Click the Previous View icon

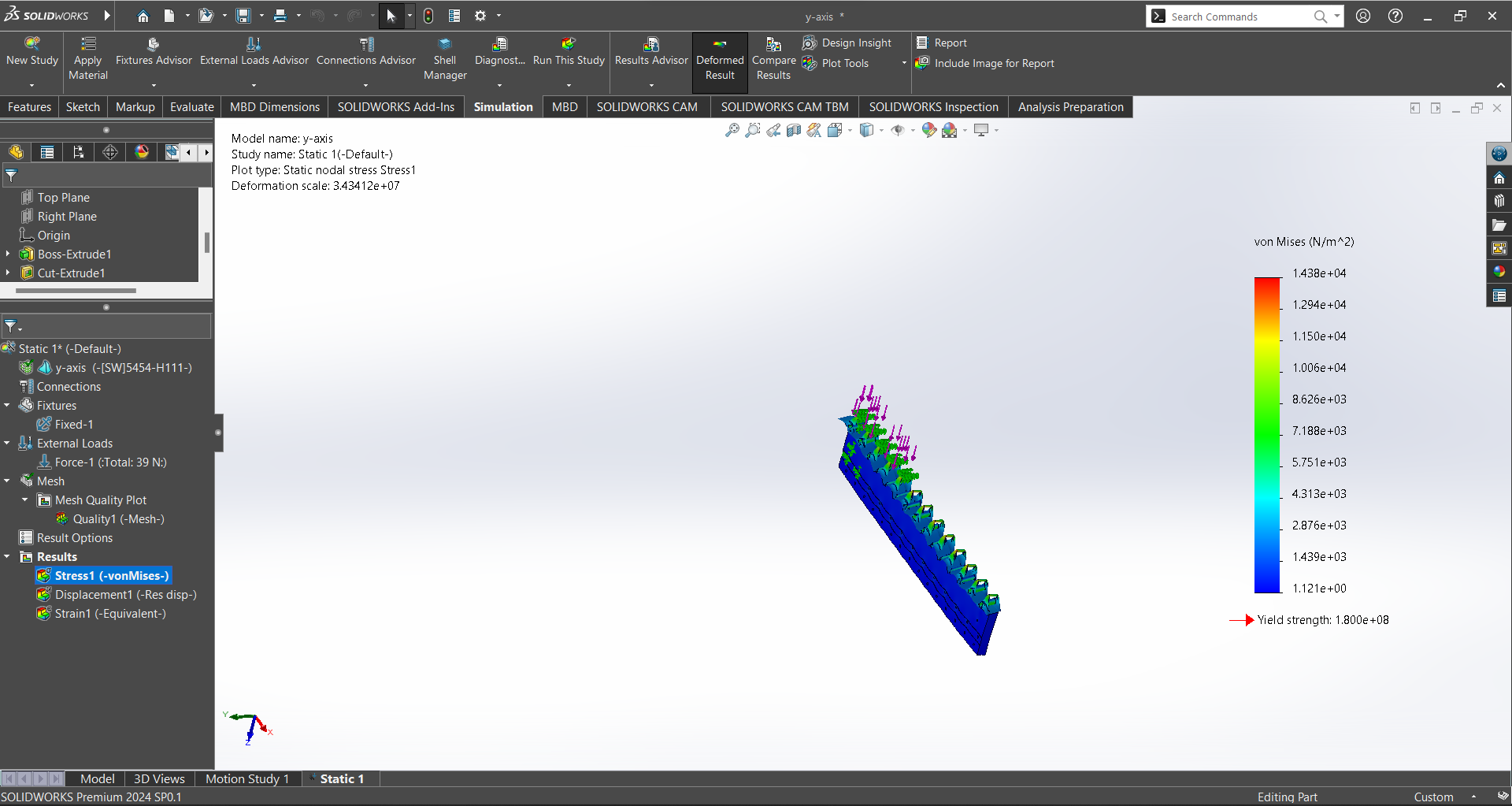pos(773,130)
